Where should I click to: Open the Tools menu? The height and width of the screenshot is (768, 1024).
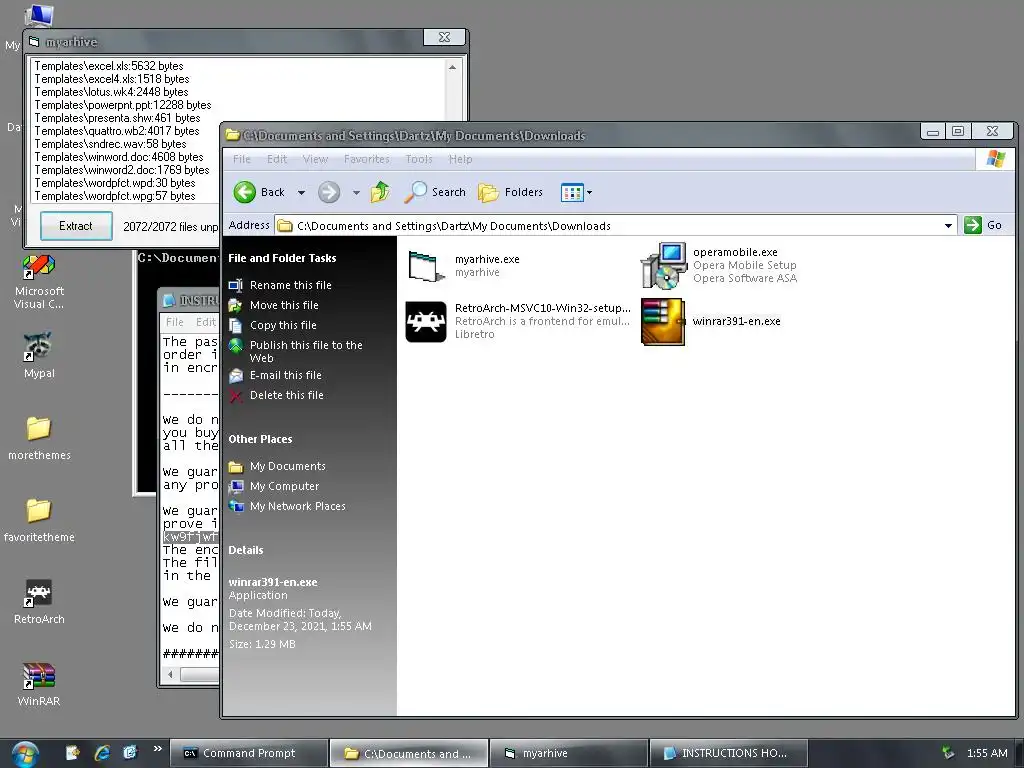coord(419,159)
